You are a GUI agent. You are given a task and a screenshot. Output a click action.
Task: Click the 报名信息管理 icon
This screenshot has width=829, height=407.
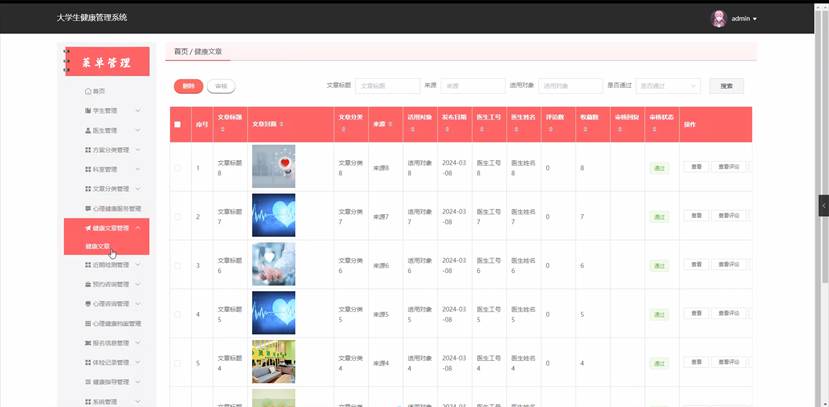(88, 343)
